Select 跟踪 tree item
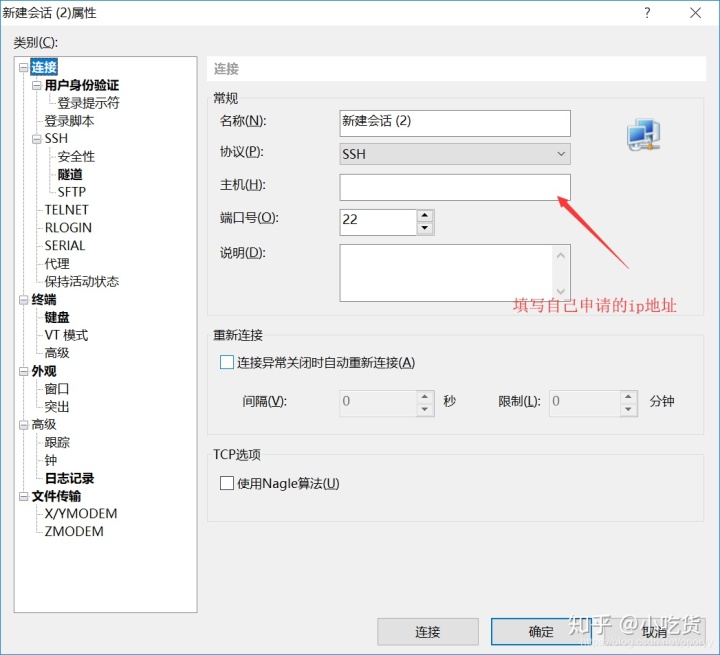Screen dimensions: 720x655 (57, 442)
